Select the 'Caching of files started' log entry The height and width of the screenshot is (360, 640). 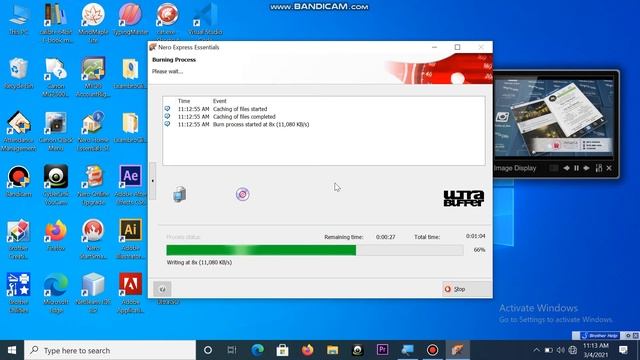coord(240,109)
